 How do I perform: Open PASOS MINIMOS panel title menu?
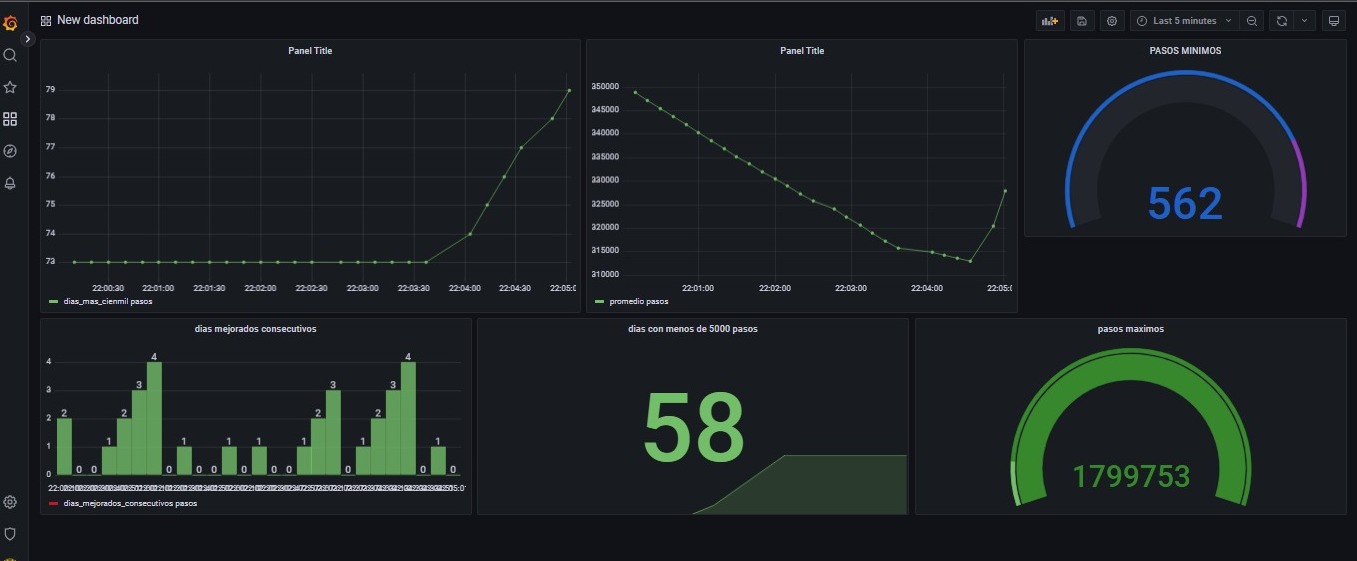tap(1185, 50)
